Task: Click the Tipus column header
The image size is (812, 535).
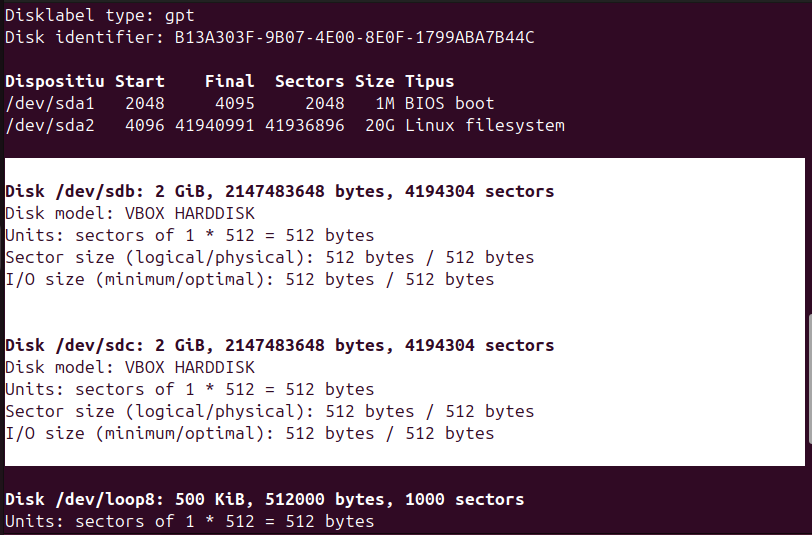Action: point(430,81)
